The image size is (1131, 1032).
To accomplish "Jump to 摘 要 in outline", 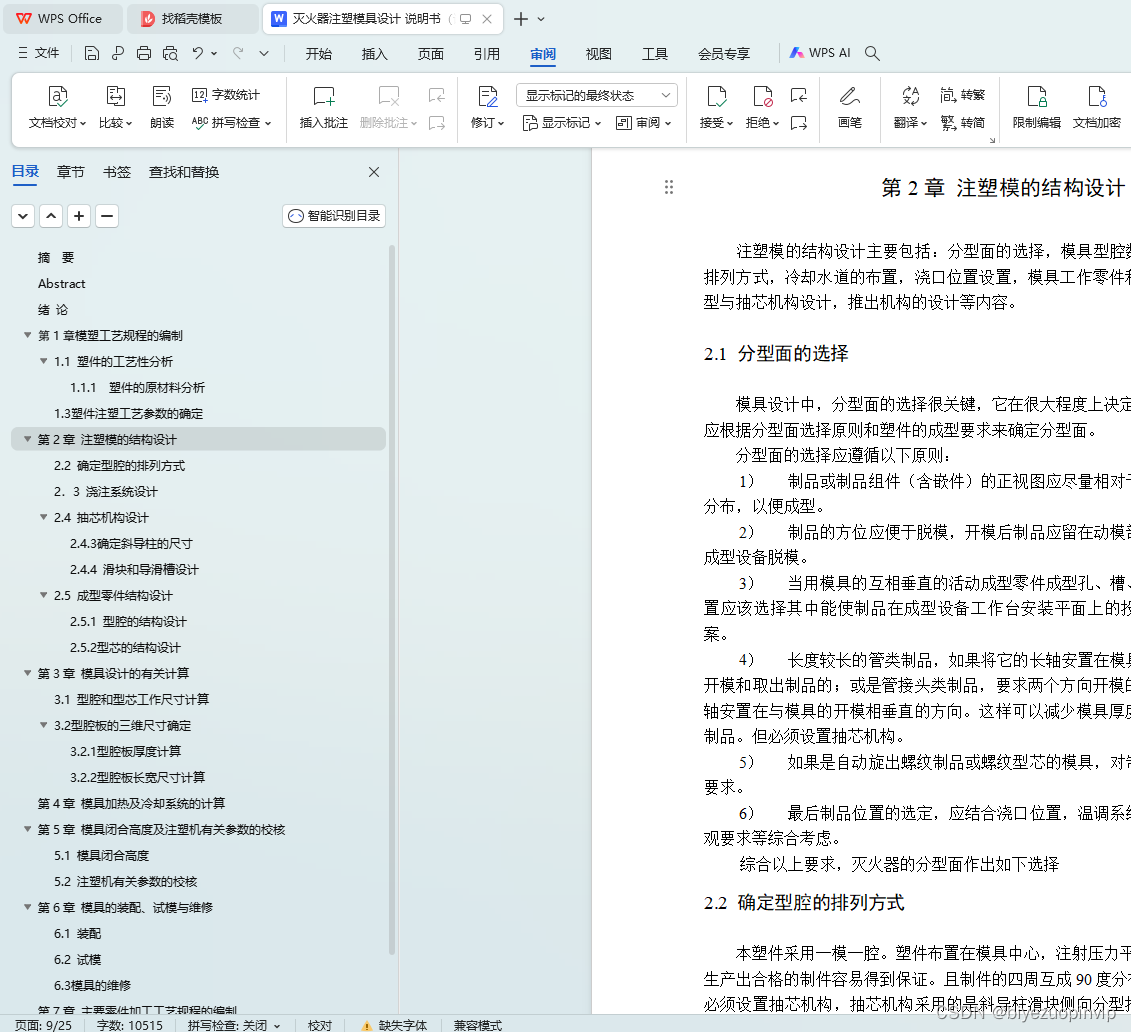I will point(56,257).
